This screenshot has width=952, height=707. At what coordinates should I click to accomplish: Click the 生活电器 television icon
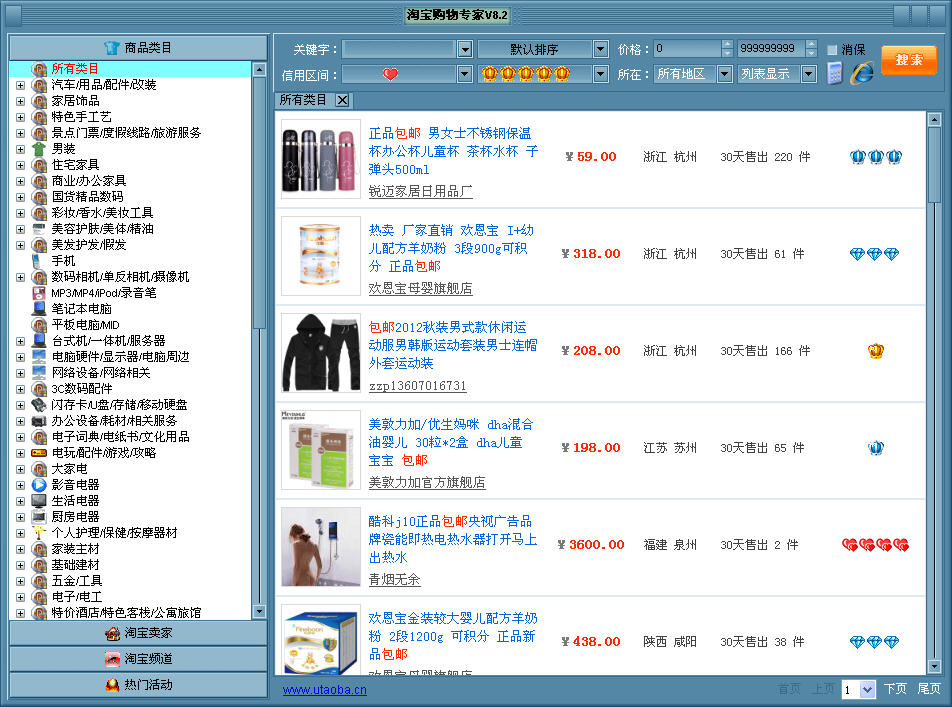(x=39, y=501)
